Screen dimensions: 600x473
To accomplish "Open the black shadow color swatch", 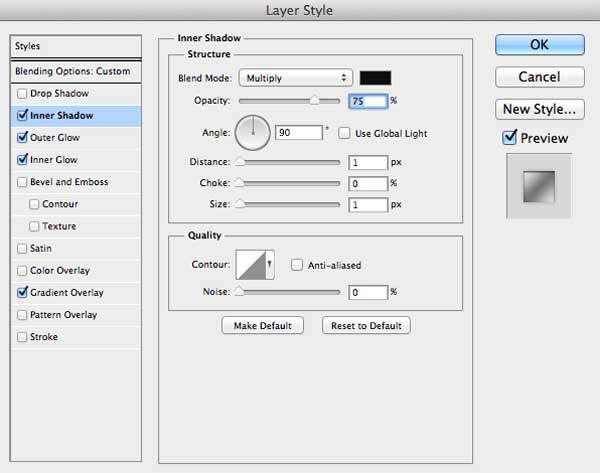I will click(x=375, y=78).
